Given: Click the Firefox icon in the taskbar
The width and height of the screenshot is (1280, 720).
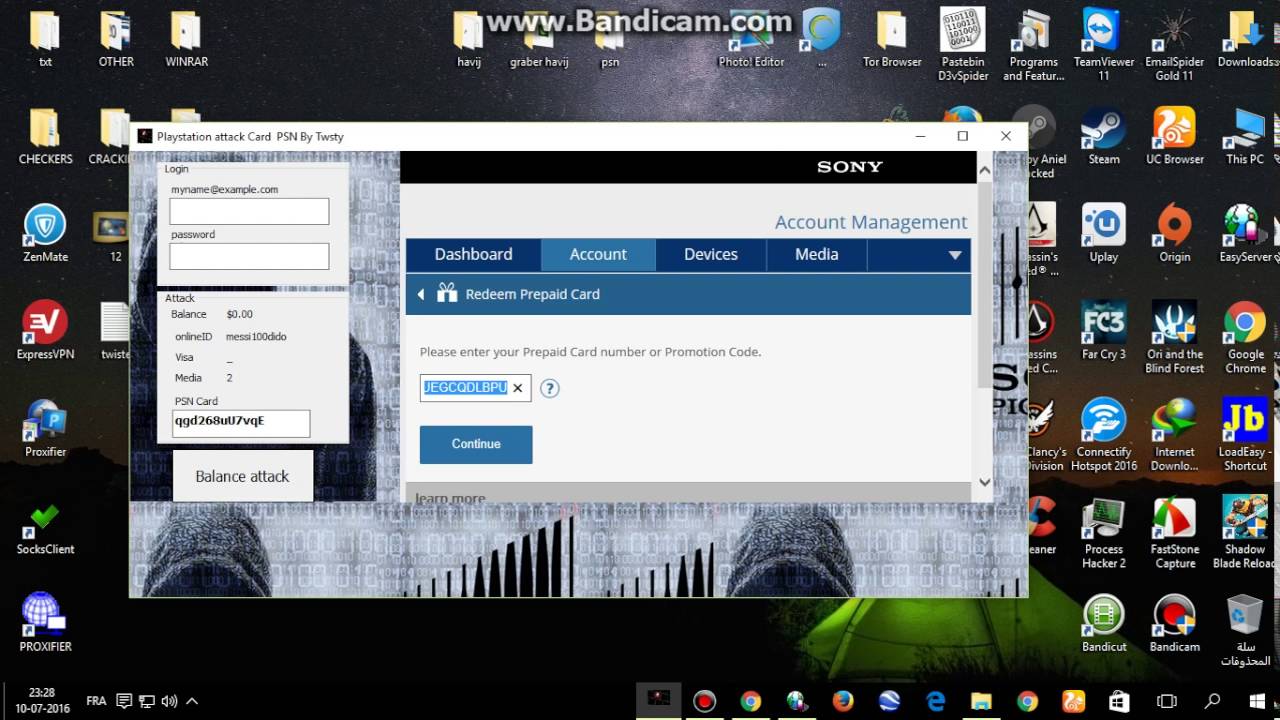Looking at the screenshot, I should coord(843,701).
